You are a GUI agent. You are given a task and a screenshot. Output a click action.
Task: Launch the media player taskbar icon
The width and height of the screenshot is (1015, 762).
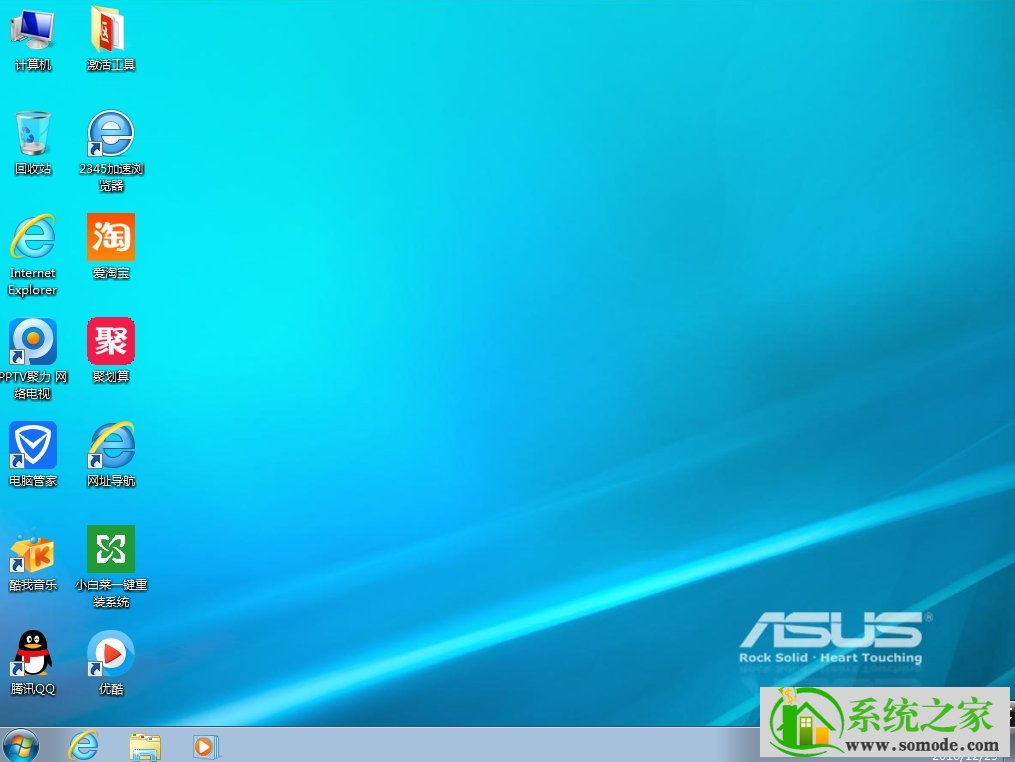tap(206, 746)
